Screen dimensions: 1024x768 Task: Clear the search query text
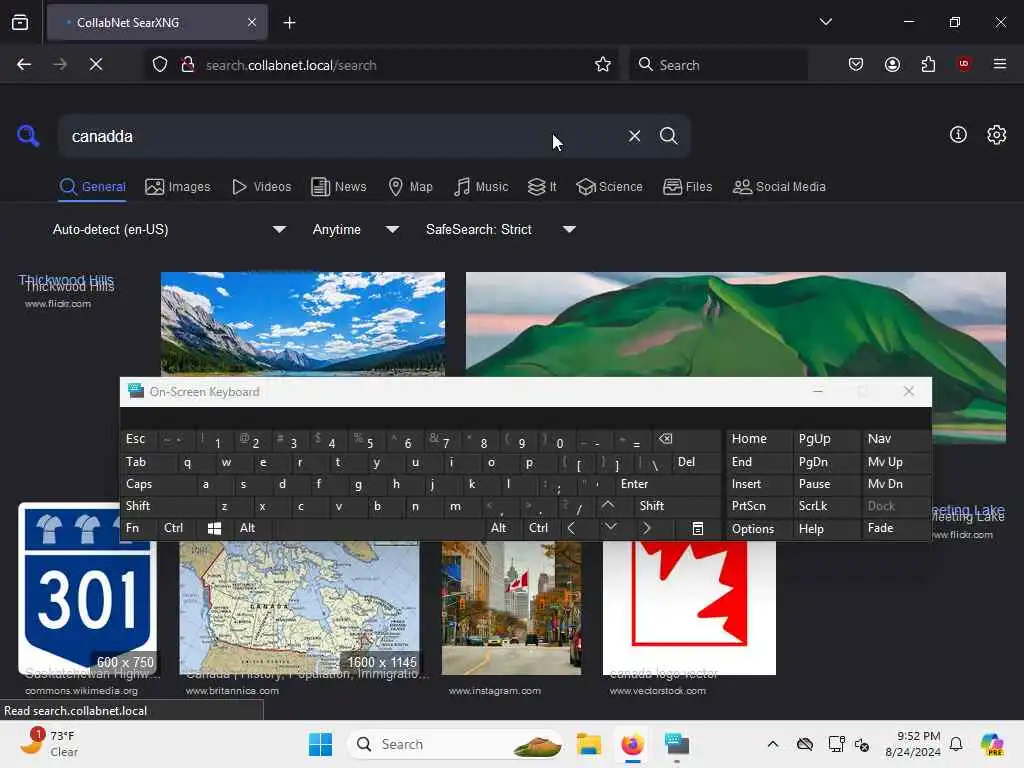(634, 136)
